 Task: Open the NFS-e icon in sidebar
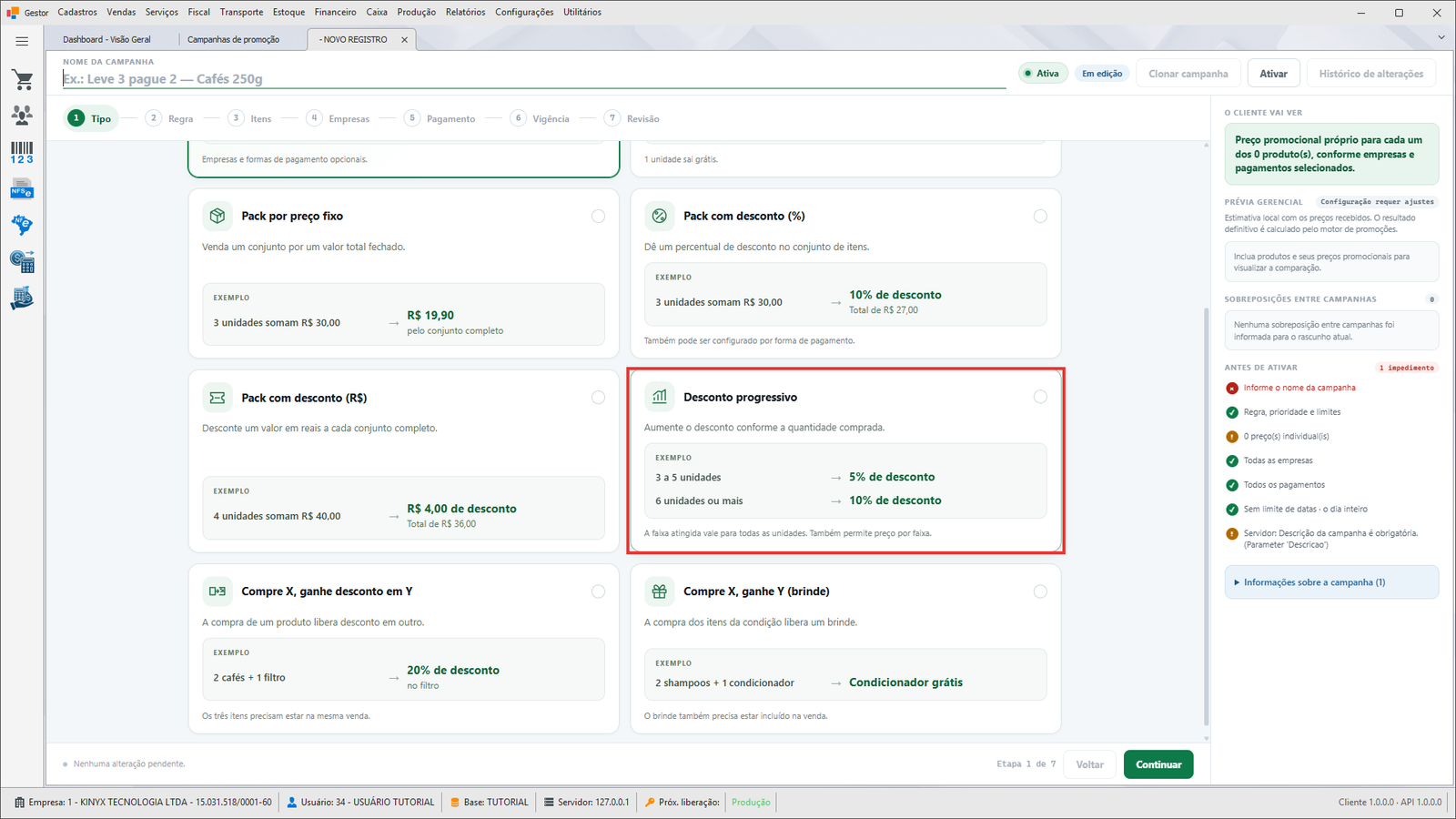[x=22, y=189]
